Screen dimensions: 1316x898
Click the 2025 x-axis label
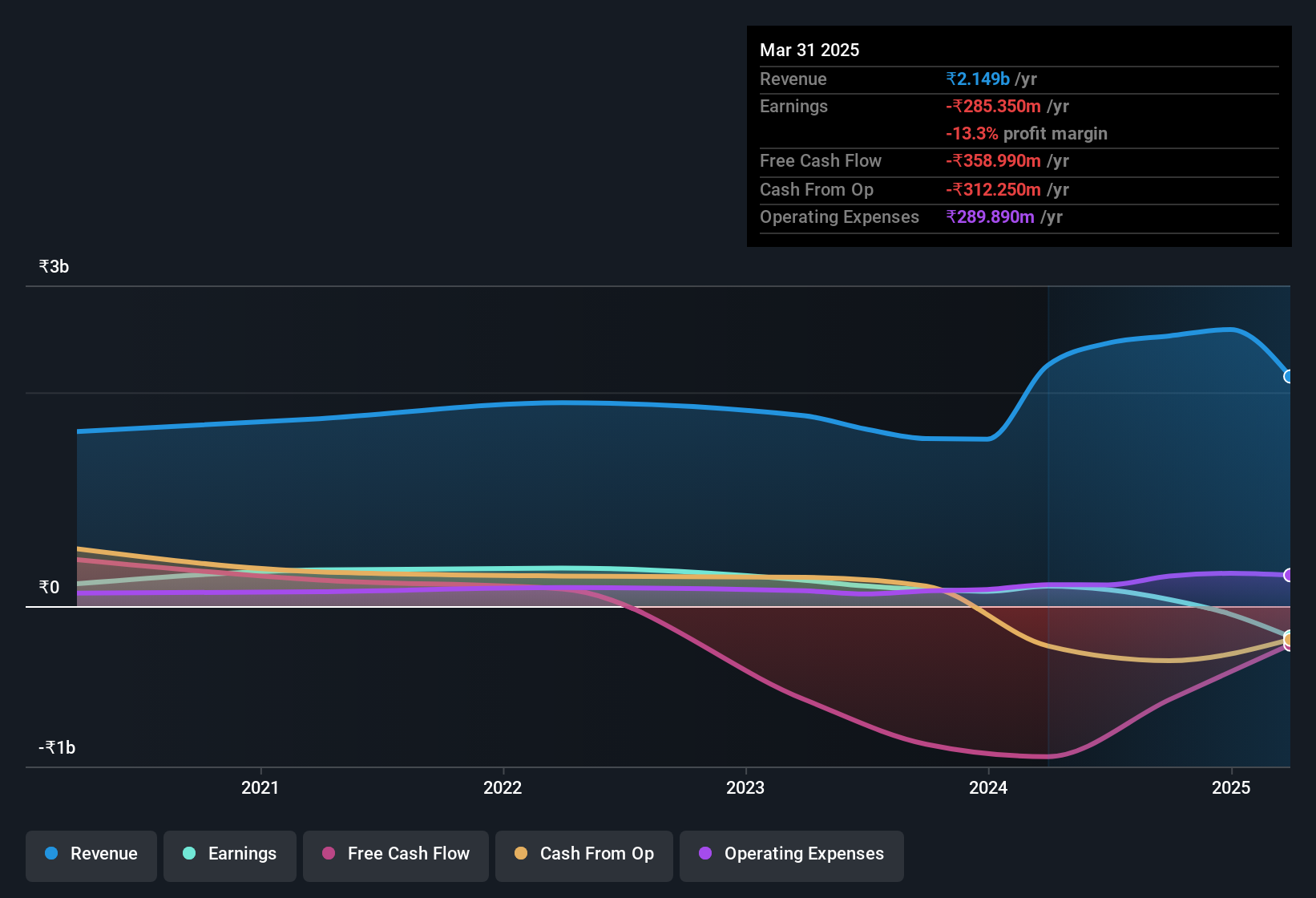[x=1231, y=787]
